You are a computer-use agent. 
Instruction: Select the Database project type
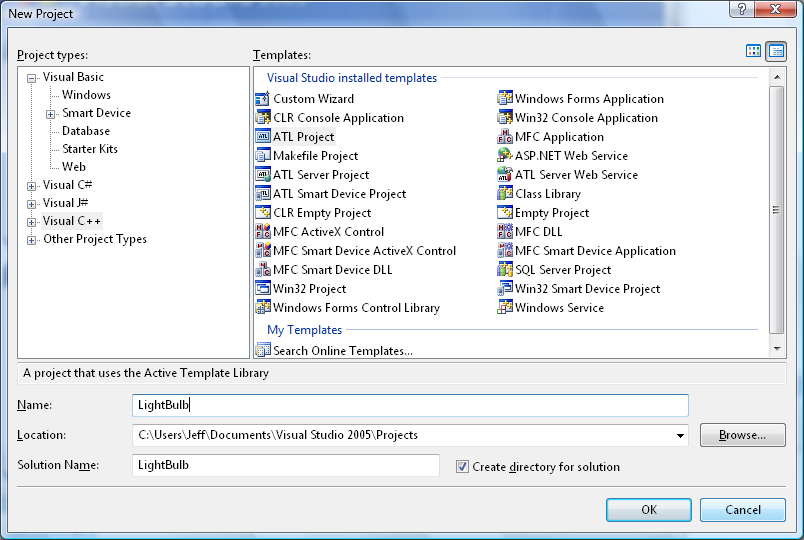point(86,131)
